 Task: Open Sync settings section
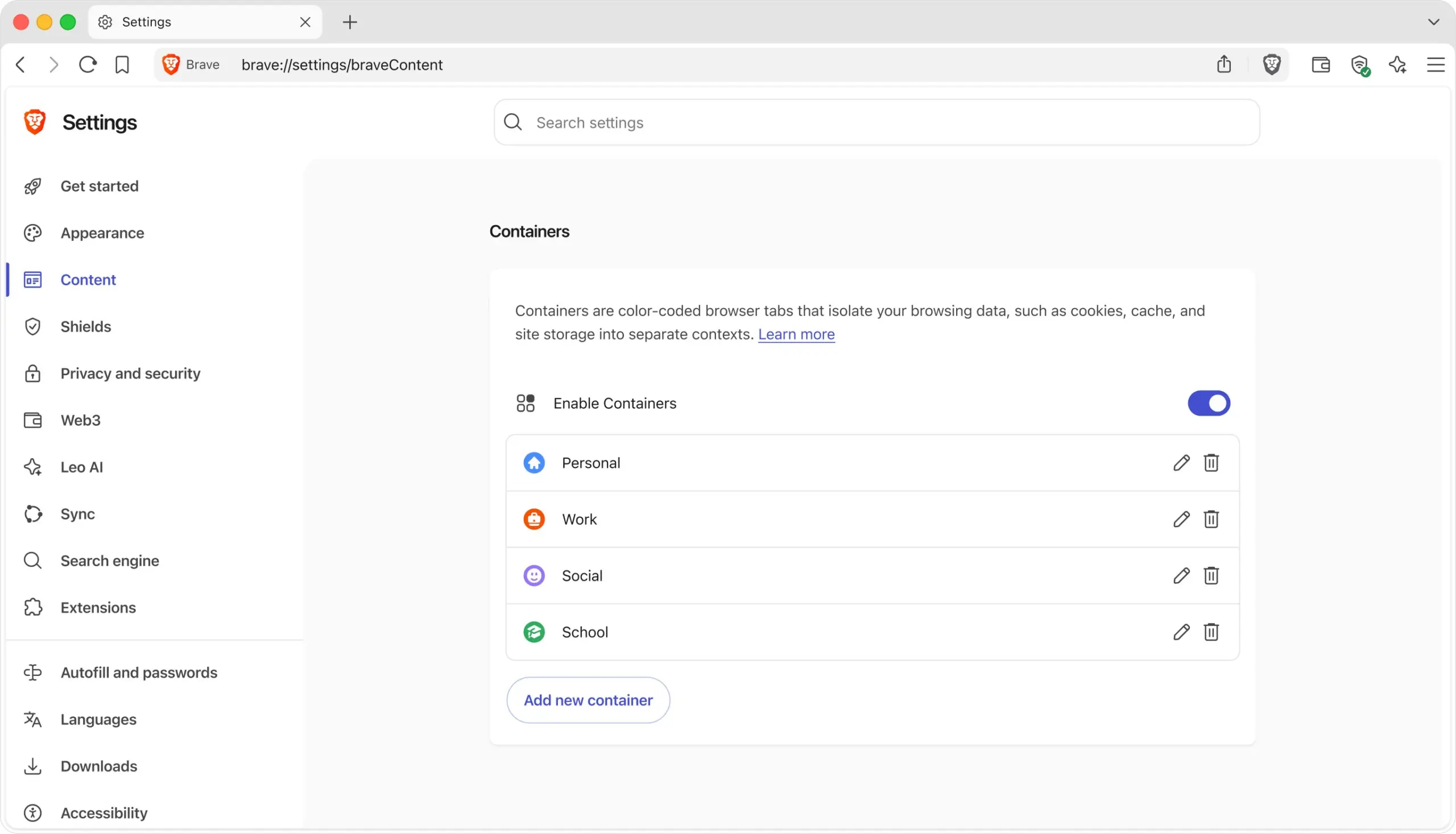(x=77, y=514)
